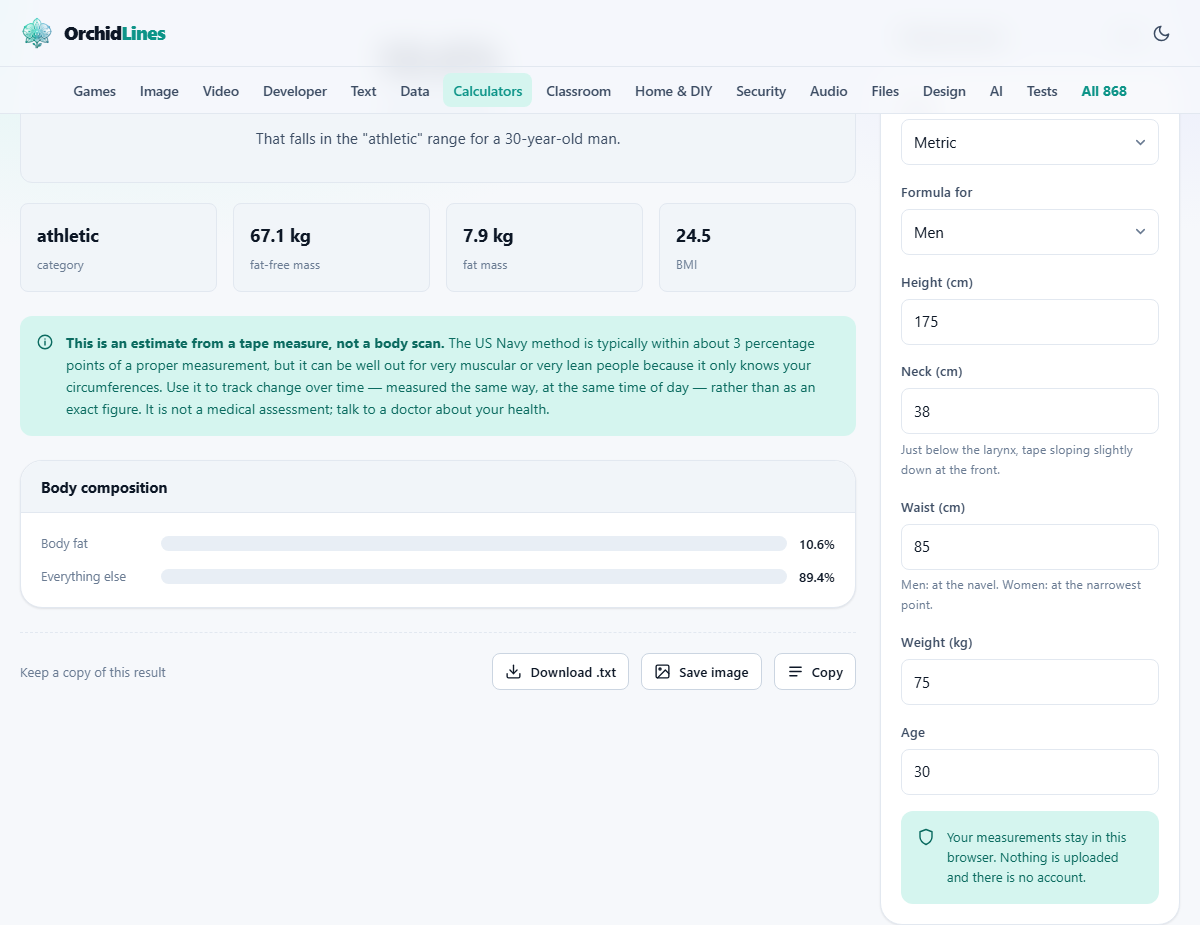Open the Security category
This screenshot has height=925, width=1200.
point(761,91)
